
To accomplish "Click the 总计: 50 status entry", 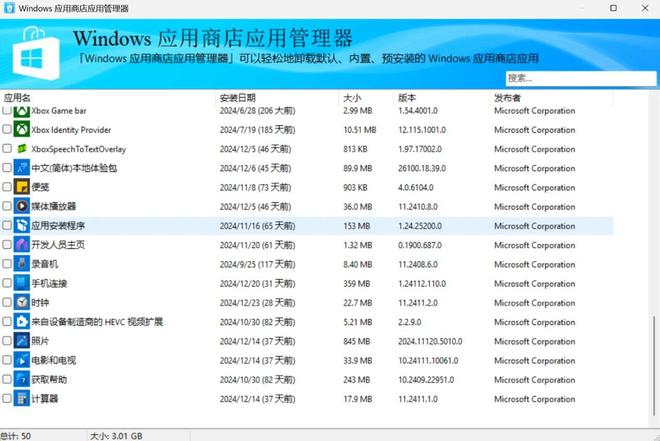I will coord(16,436).
